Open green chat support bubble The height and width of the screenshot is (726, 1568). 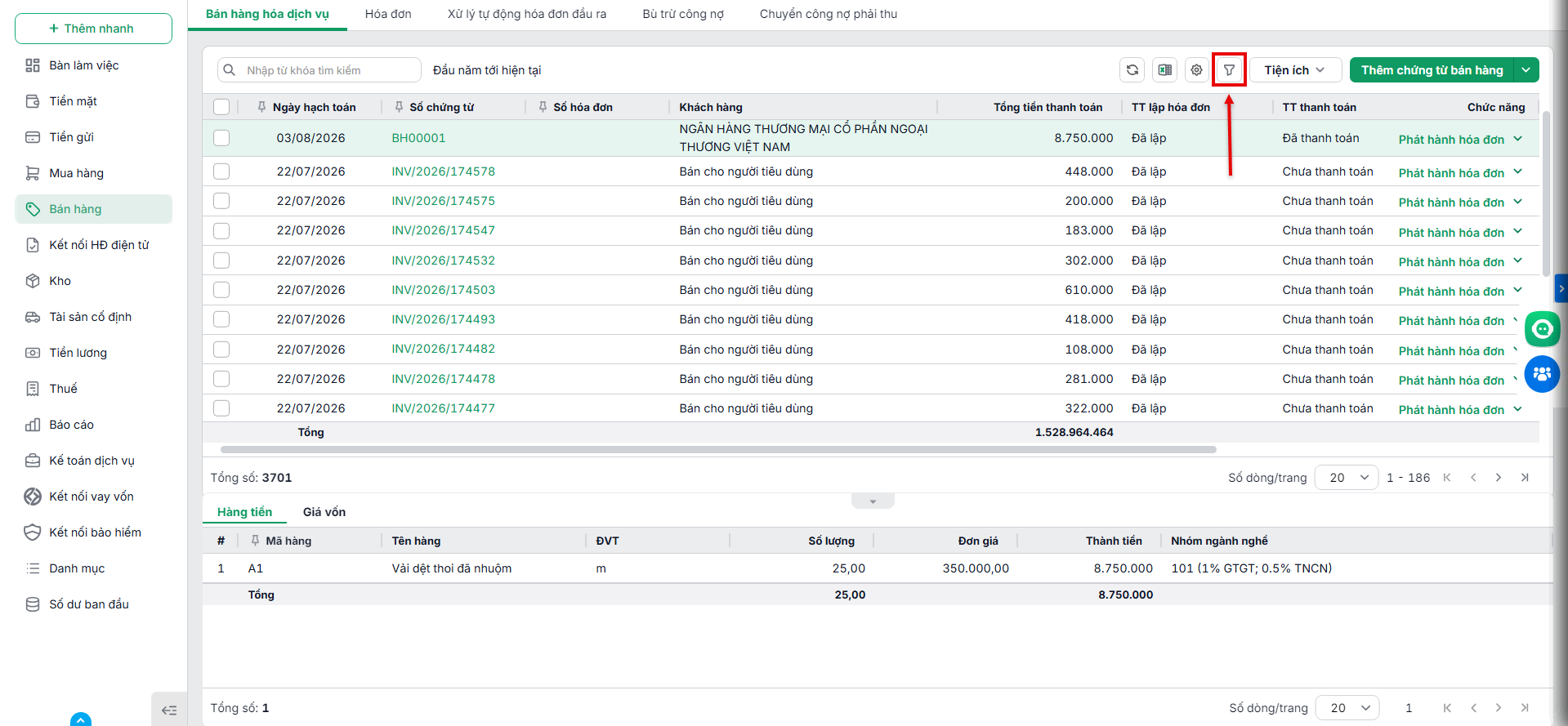(1543, 329)
